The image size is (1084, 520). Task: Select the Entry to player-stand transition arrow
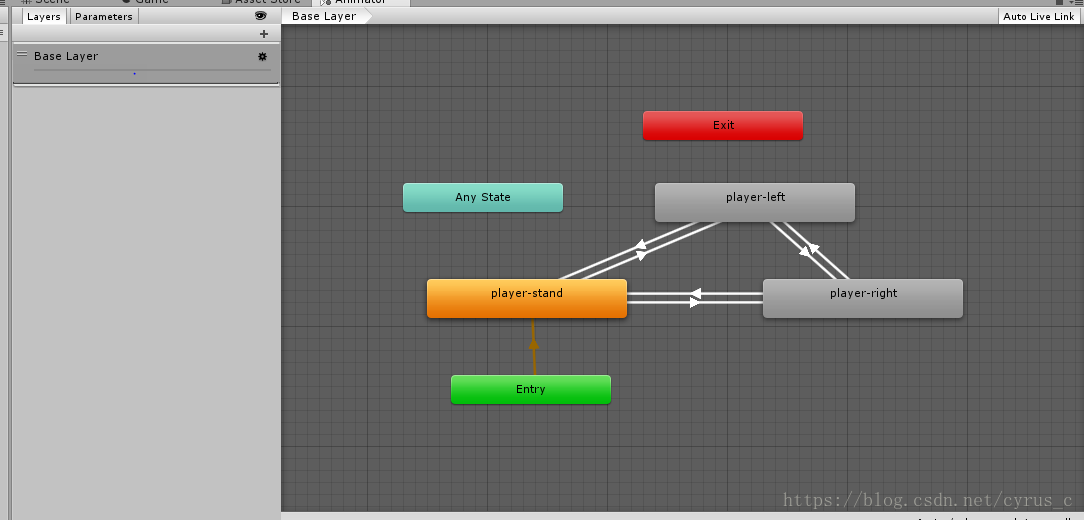tap(533, 346)
